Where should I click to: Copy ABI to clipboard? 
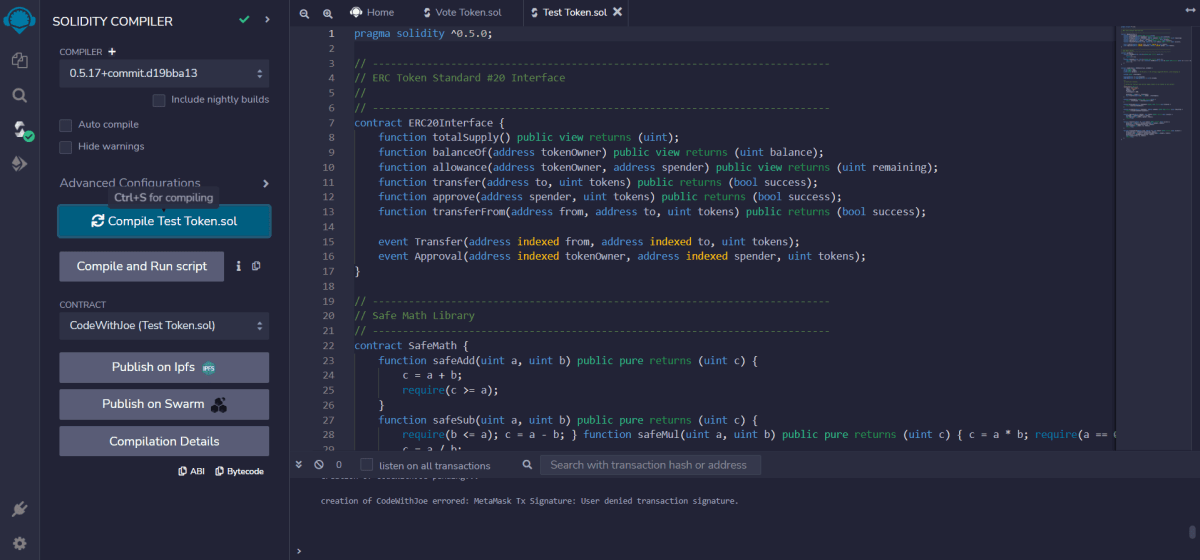pyautogui.click(x=191, y=471)
